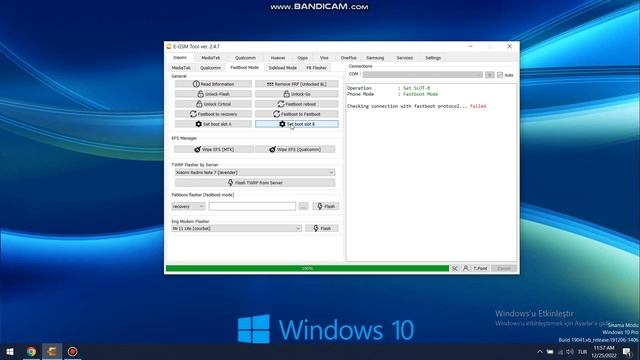Screen dimensions: 640x360
Task: Switch to the Huawei tab
Action: (278, 58)
